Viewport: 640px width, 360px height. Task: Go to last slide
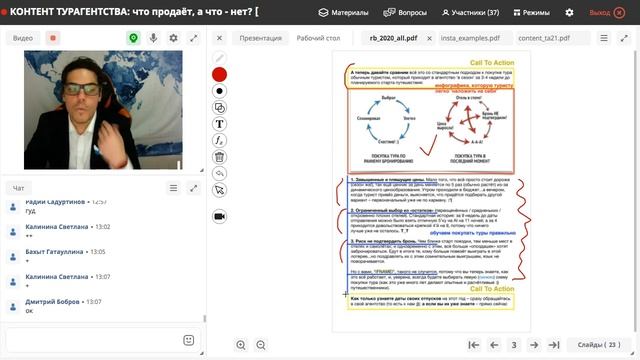pos(554,345)
